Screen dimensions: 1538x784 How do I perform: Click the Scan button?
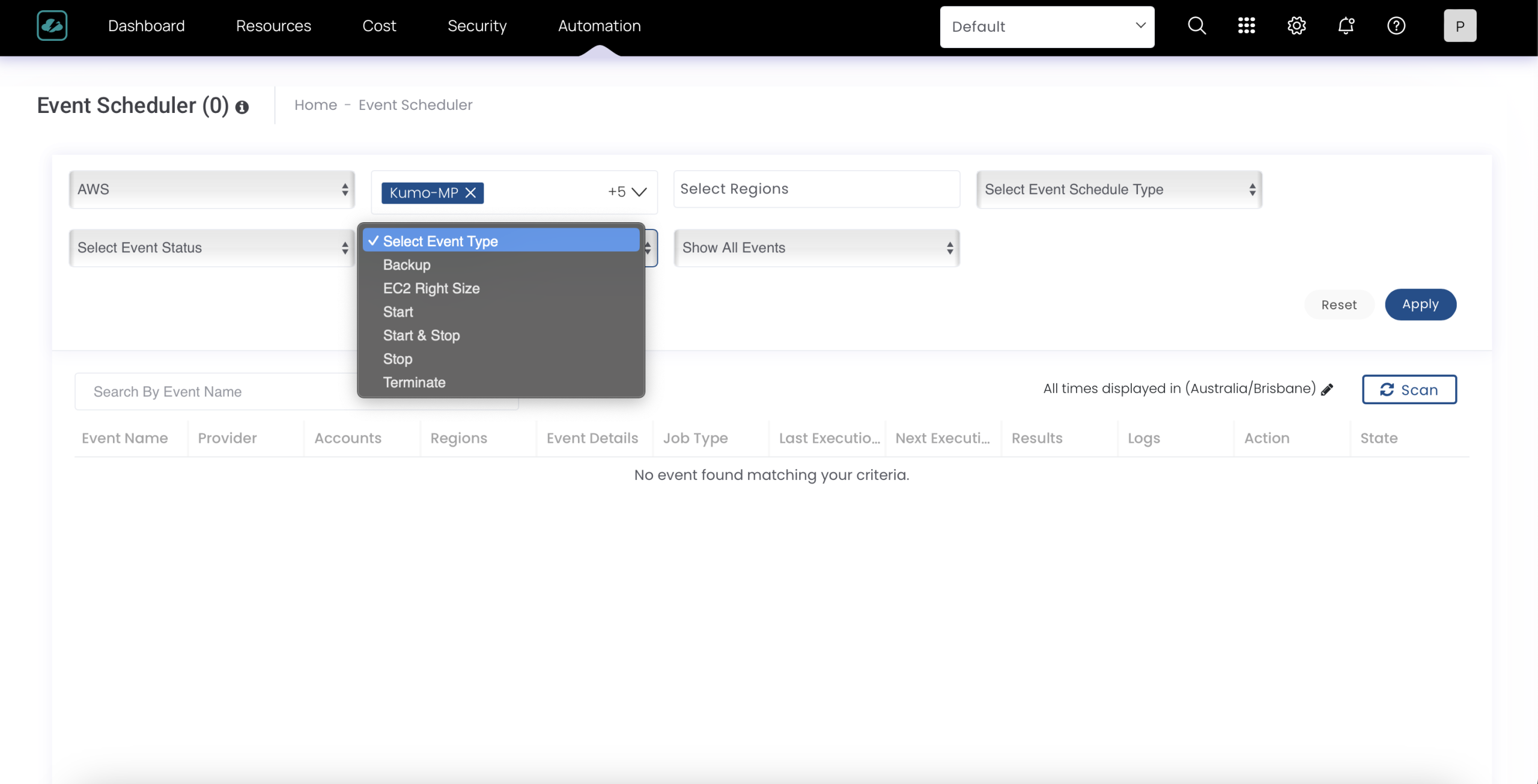(x=1409, y=390)
